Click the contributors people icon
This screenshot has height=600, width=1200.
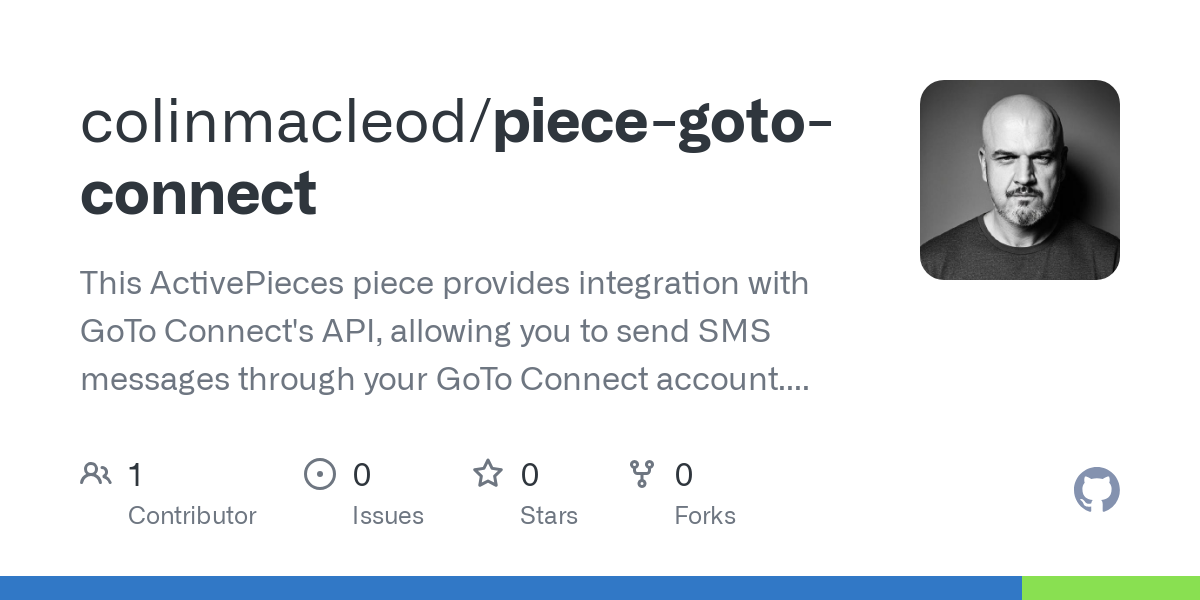[96, 474]
